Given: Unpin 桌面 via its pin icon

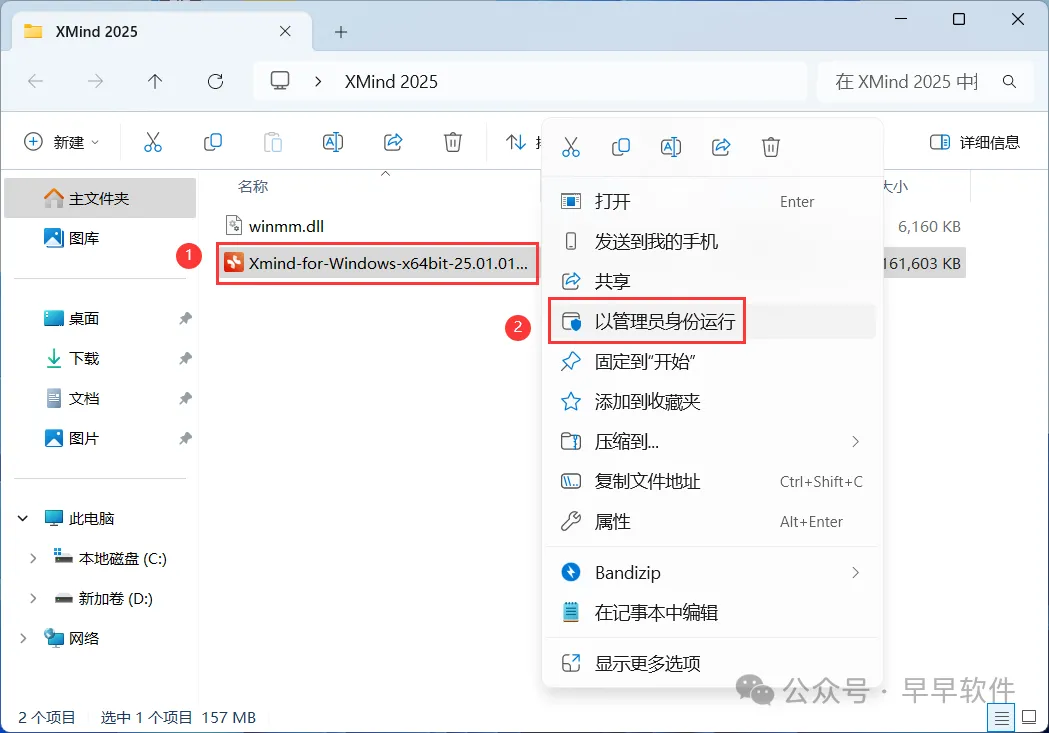Looking at the screenshot, I should coord(185,318).
